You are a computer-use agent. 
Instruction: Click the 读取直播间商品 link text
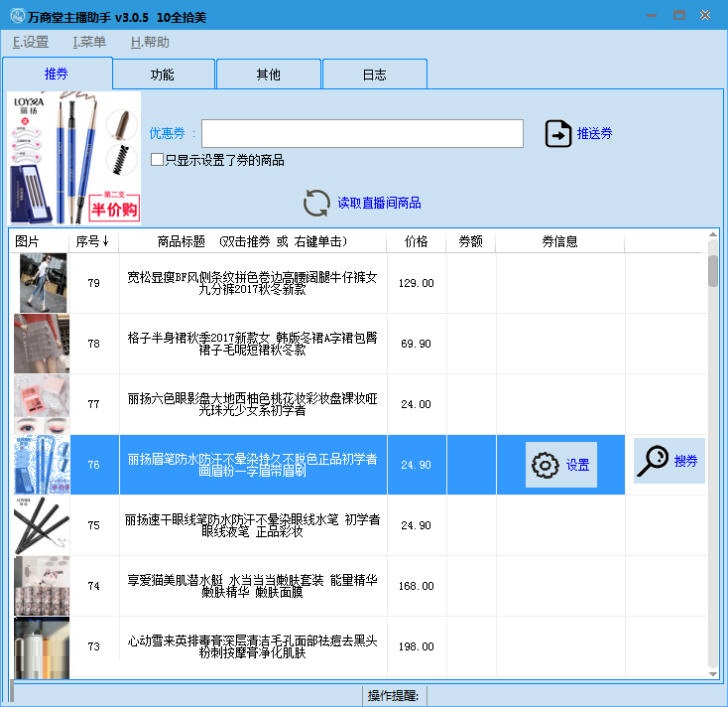pyautogui.click(x=379, y=203)
